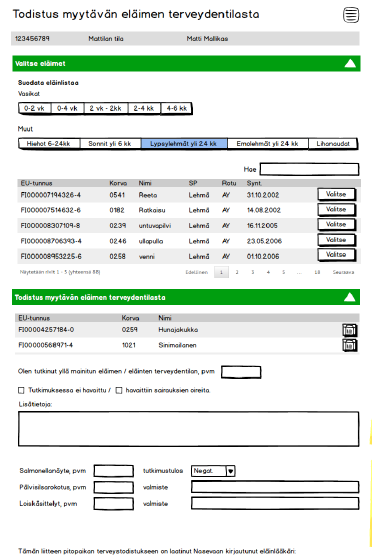Go to pagination page 18
The height and width of the screenshot is (557, 372).
[317, 272]
